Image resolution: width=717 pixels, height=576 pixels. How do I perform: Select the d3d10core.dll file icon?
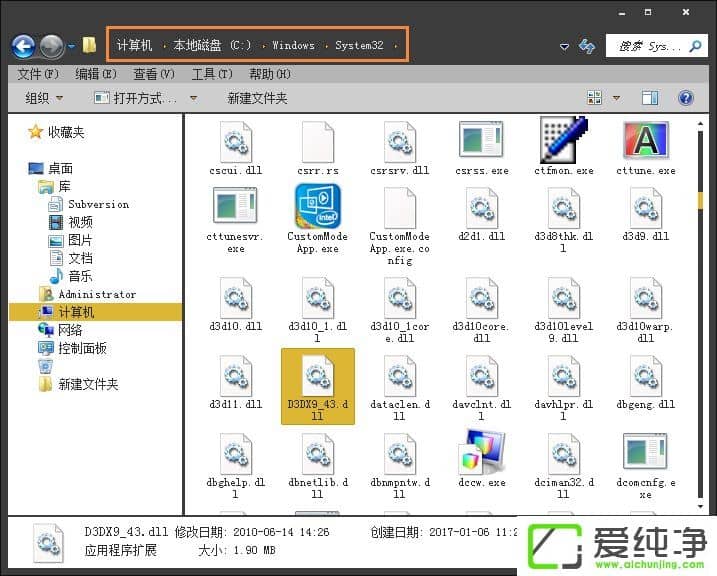tap(482, 298)
